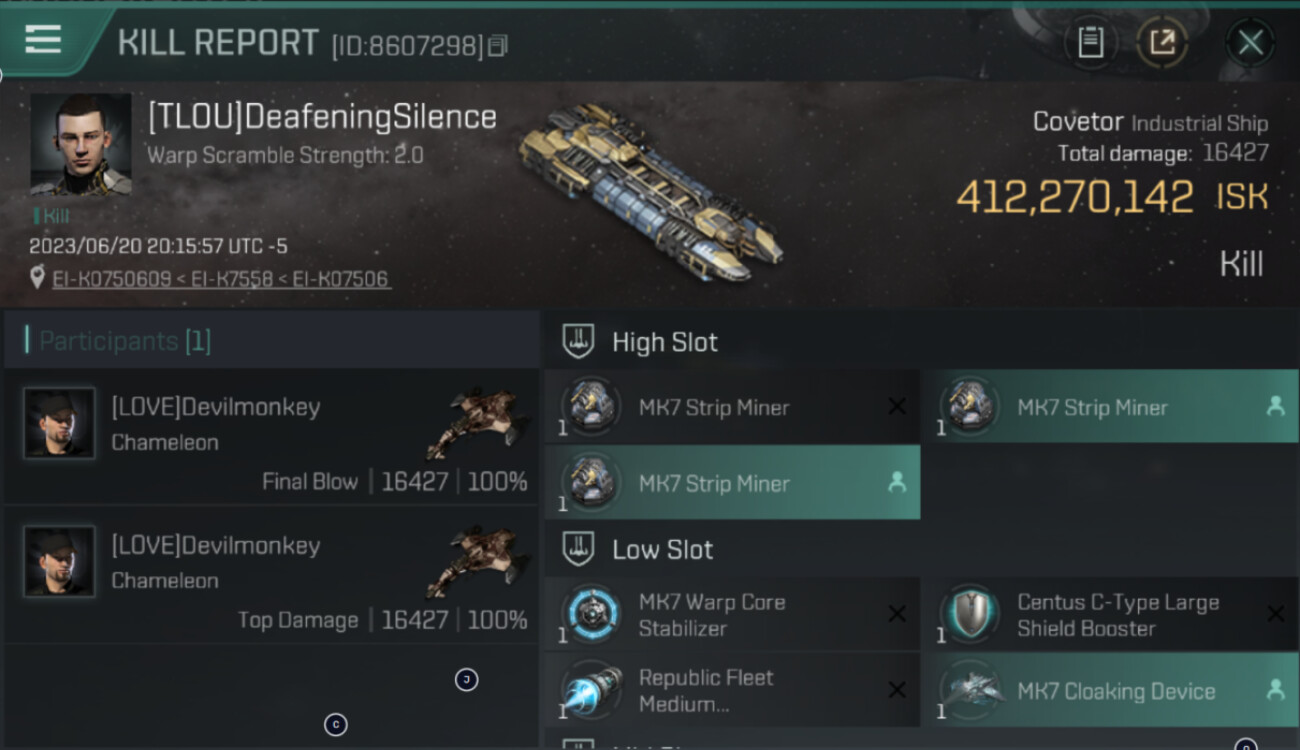Click the victim name DeafeningSilence
Screen dimensions: 1300x750
pos(322,117)
